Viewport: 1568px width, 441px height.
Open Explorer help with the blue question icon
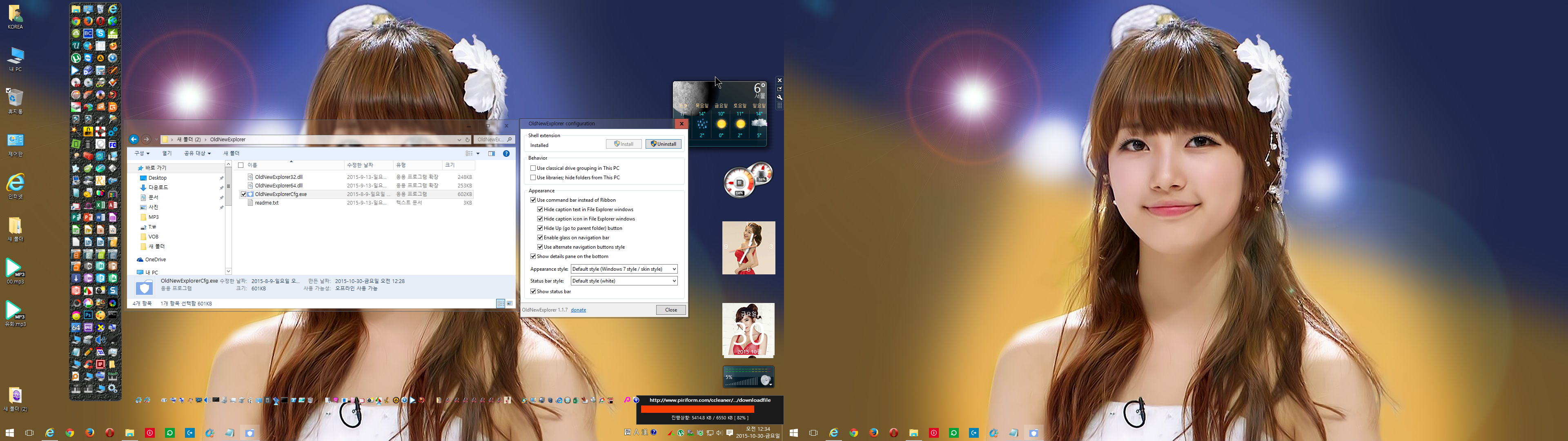(x=506, y=154)
